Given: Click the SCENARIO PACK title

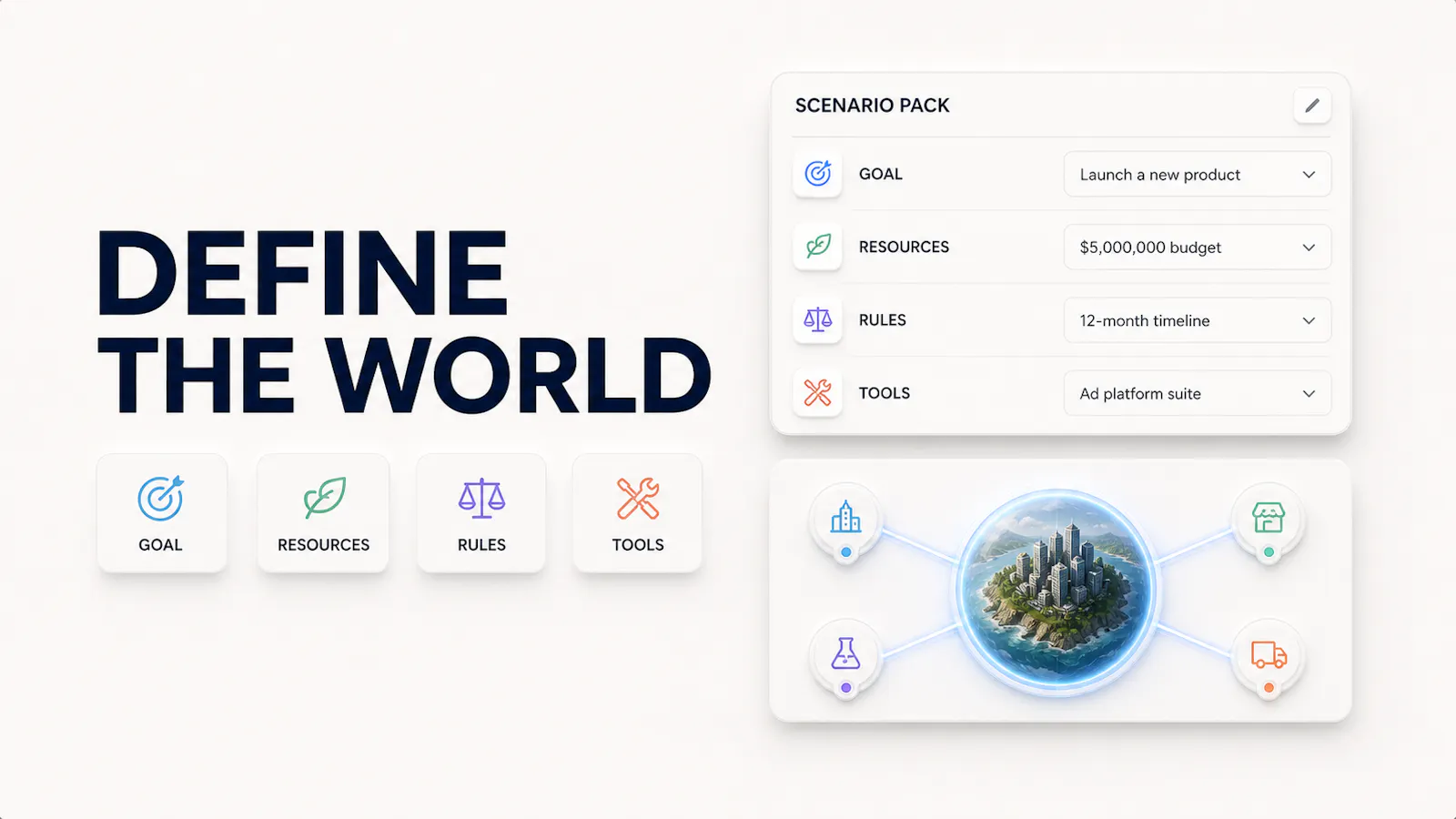Looking at the screenshot, I should point(872,106).
